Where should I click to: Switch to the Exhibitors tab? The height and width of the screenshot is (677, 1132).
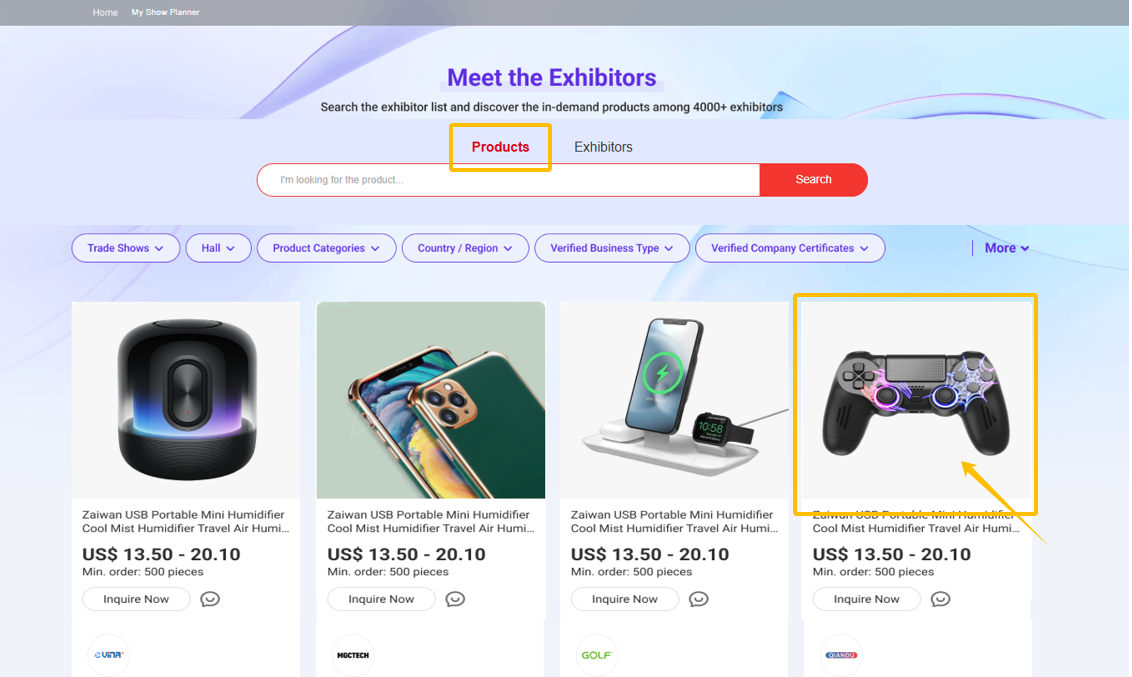tap(603, 147)
